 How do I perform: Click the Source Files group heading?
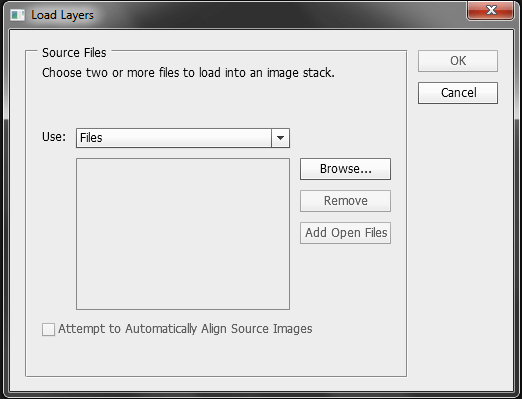[x=74, y=53]
